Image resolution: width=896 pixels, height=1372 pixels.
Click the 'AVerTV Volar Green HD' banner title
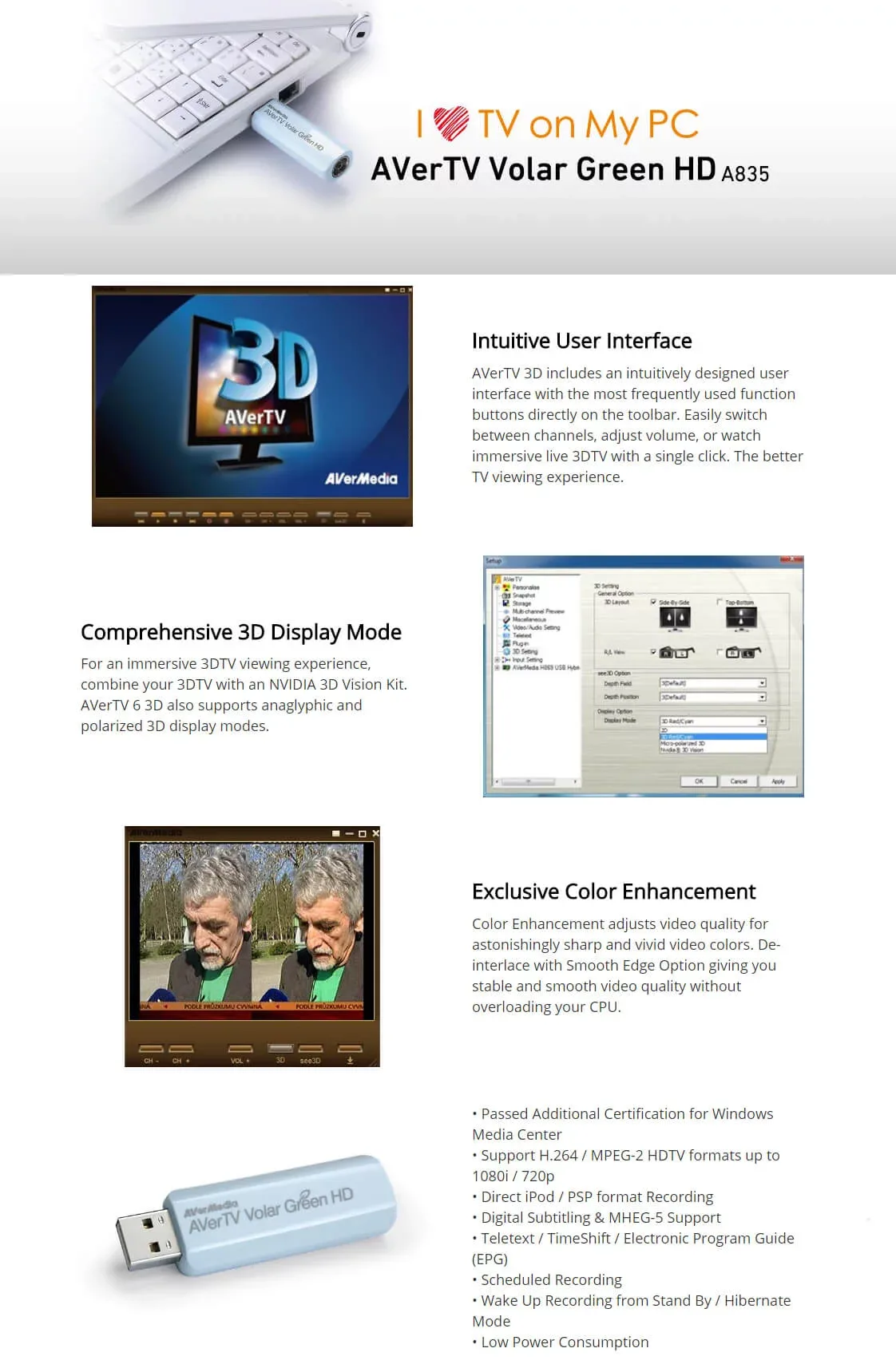(544, 169)
